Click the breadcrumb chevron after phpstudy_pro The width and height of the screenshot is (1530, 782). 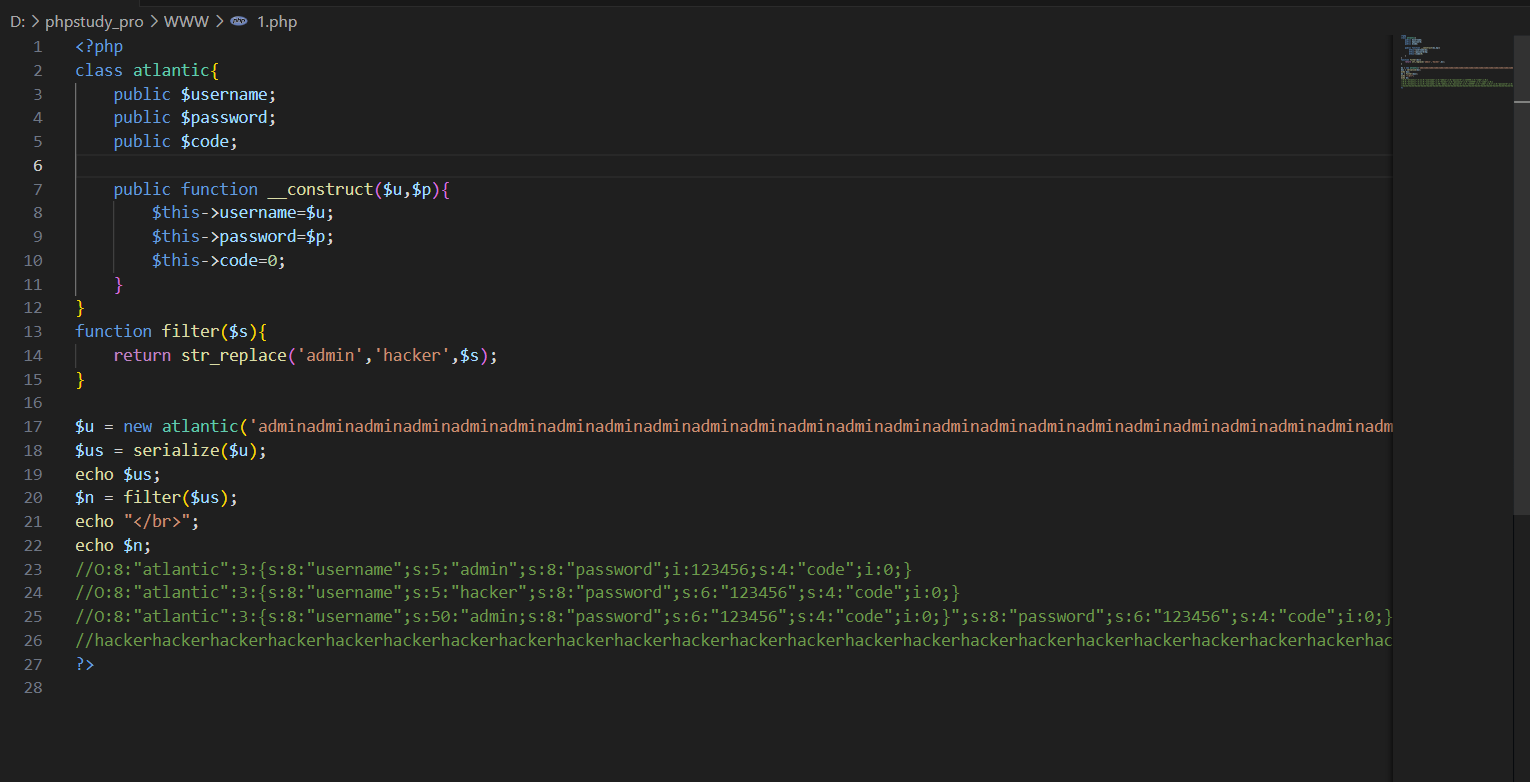(x=154, y=21)
